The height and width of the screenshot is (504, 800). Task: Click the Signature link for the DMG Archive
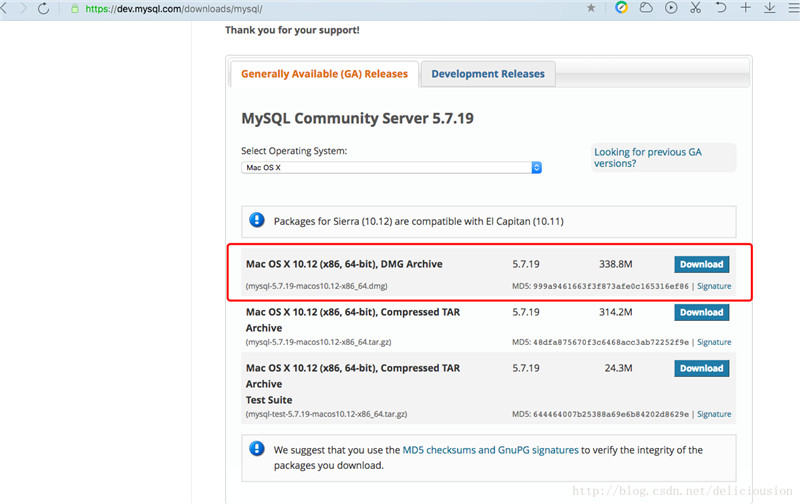tap(714, 286)
